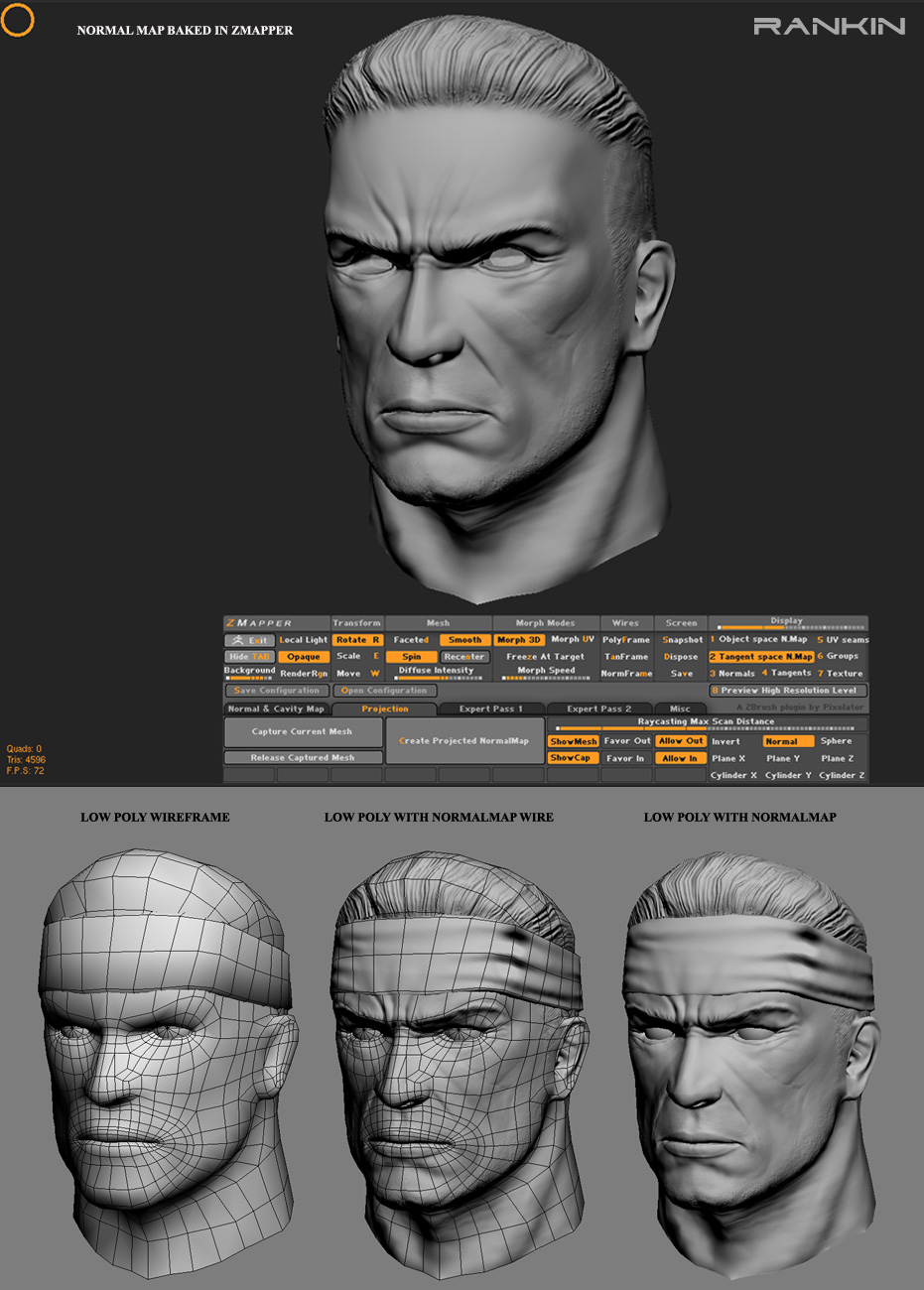This screenshot has height=1290, width=924.
Task: Click Save under the Screen section
Action: click(x=682, y=674)
